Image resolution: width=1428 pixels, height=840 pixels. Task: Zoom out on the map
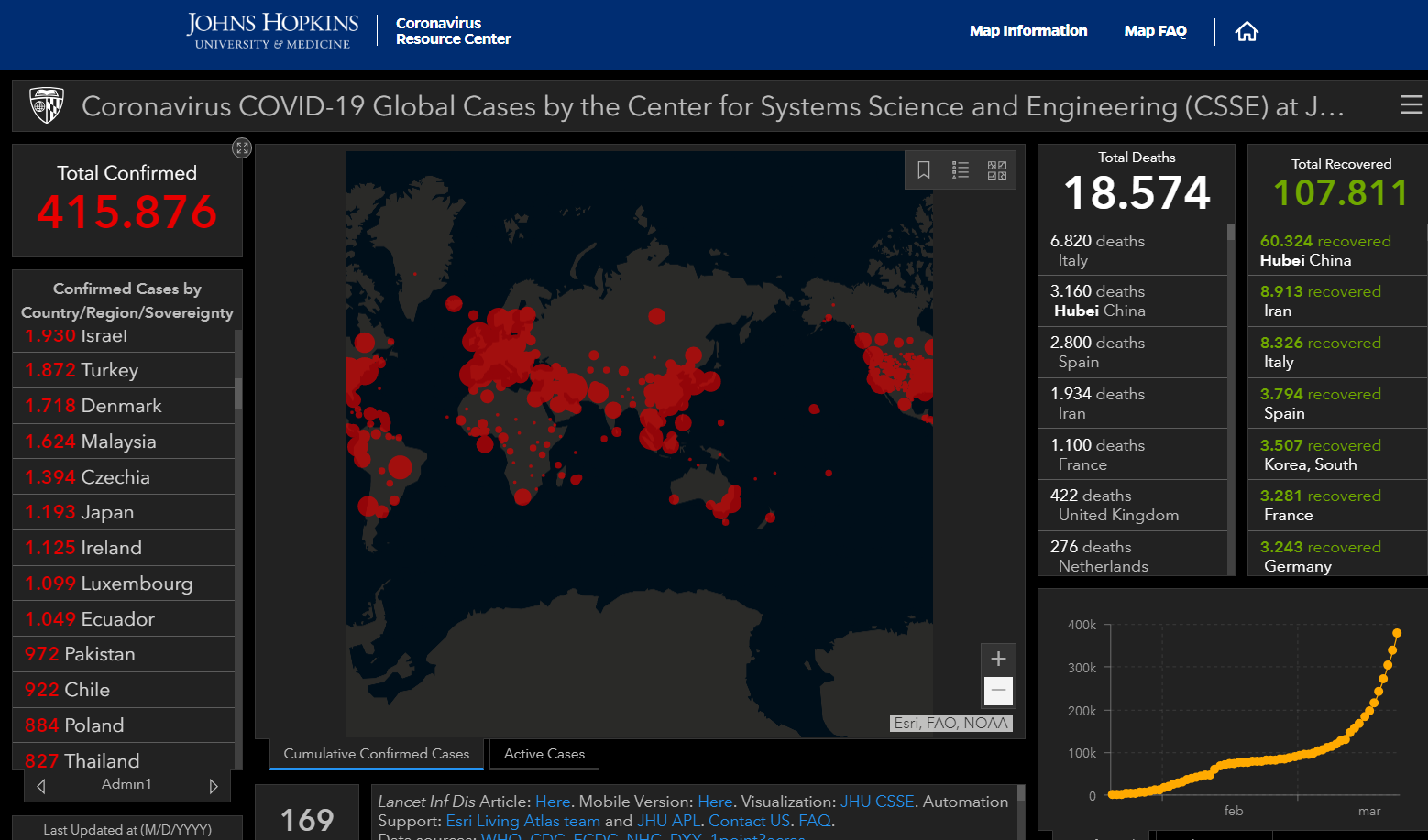[999, 690]
